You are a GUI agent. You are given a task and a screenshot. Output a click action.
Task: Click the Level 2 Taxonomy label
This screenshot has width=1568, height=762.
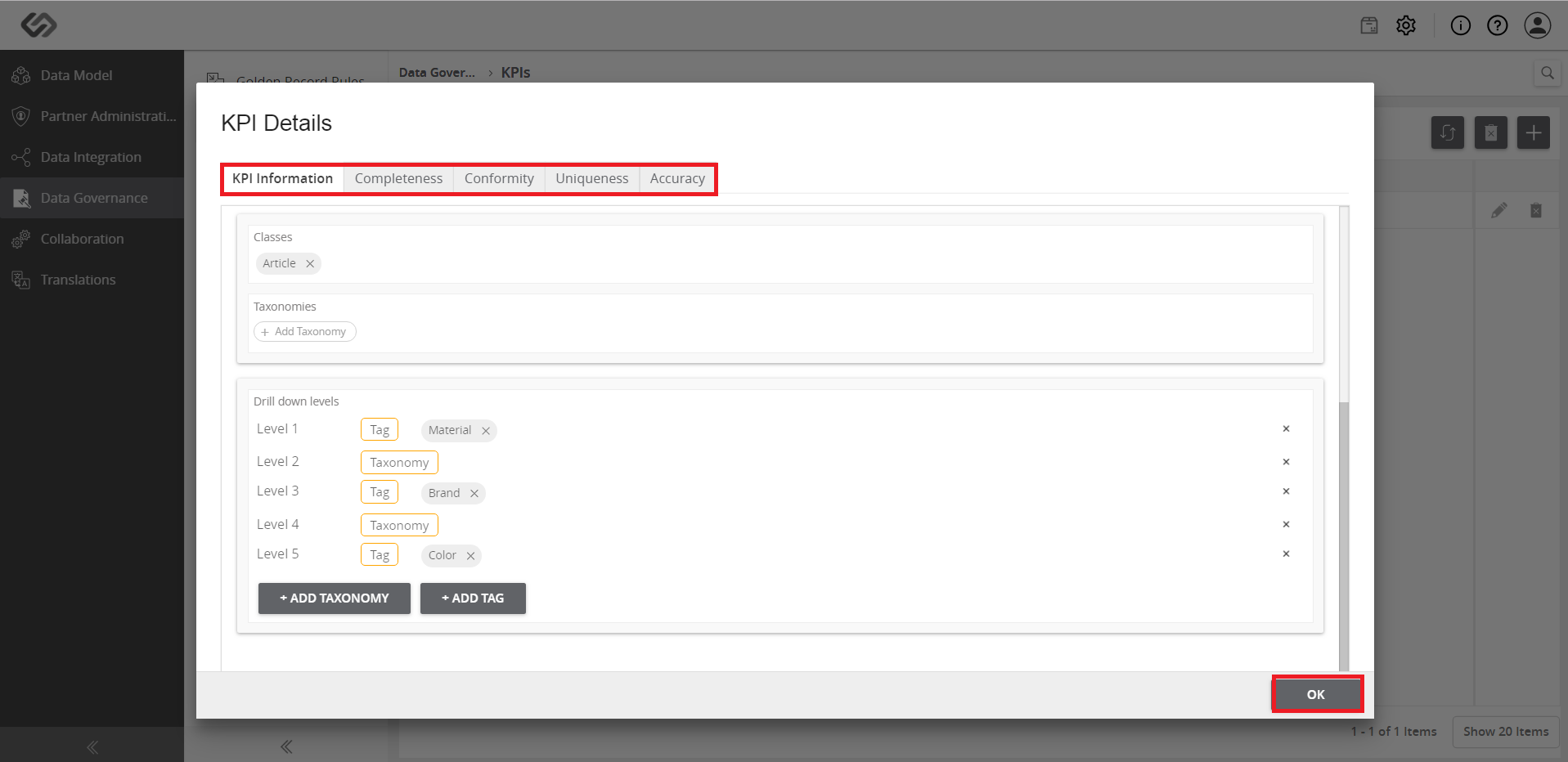[x=399, y=463]
